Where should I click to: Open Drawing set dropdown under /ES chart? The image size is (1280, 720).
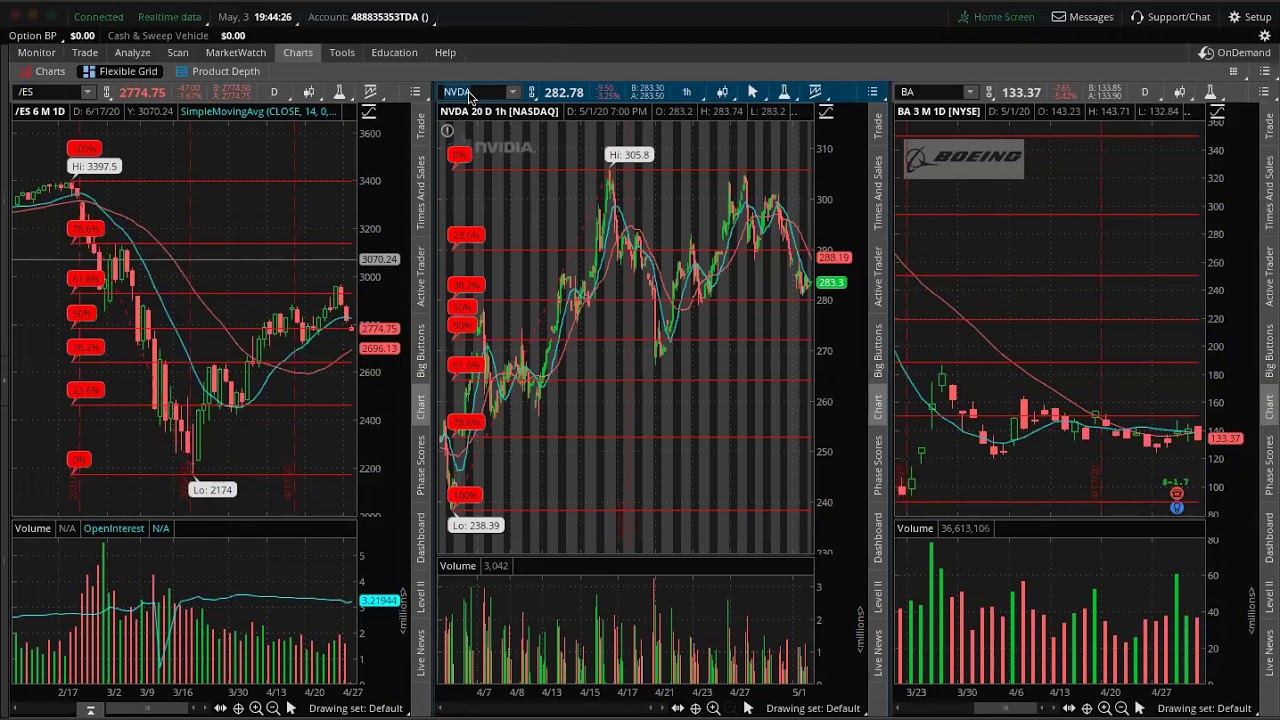356,708
